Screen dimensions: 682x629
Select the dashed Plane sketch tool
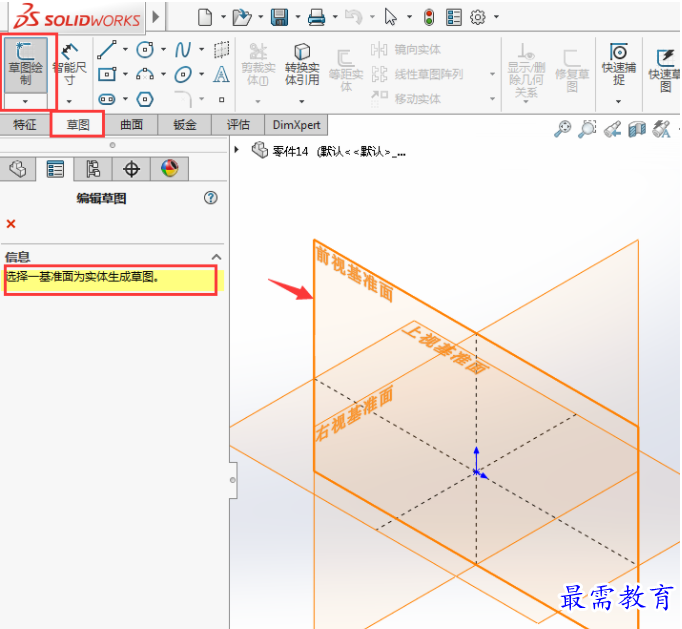pos(221,50)
